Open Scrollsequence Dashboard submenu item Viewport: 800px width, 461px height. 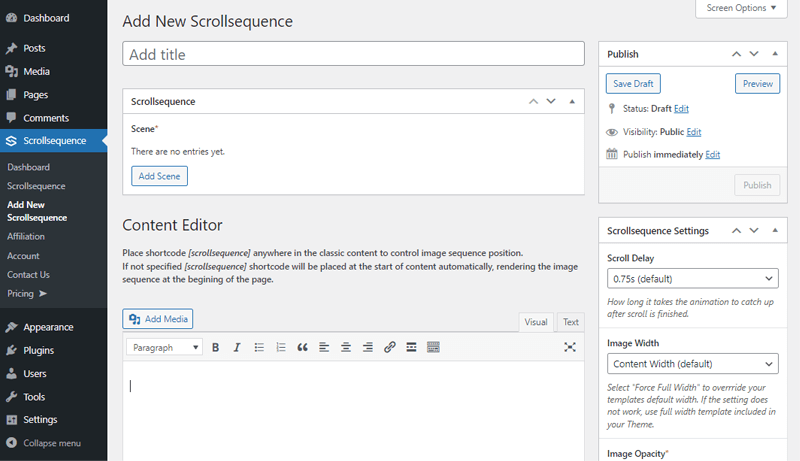(29, 167)
